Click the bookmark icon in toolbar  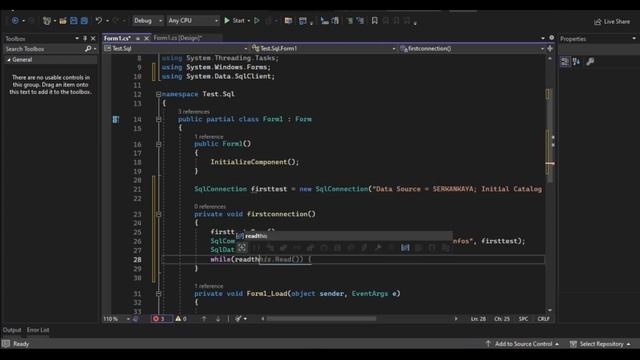pos(374,20)
